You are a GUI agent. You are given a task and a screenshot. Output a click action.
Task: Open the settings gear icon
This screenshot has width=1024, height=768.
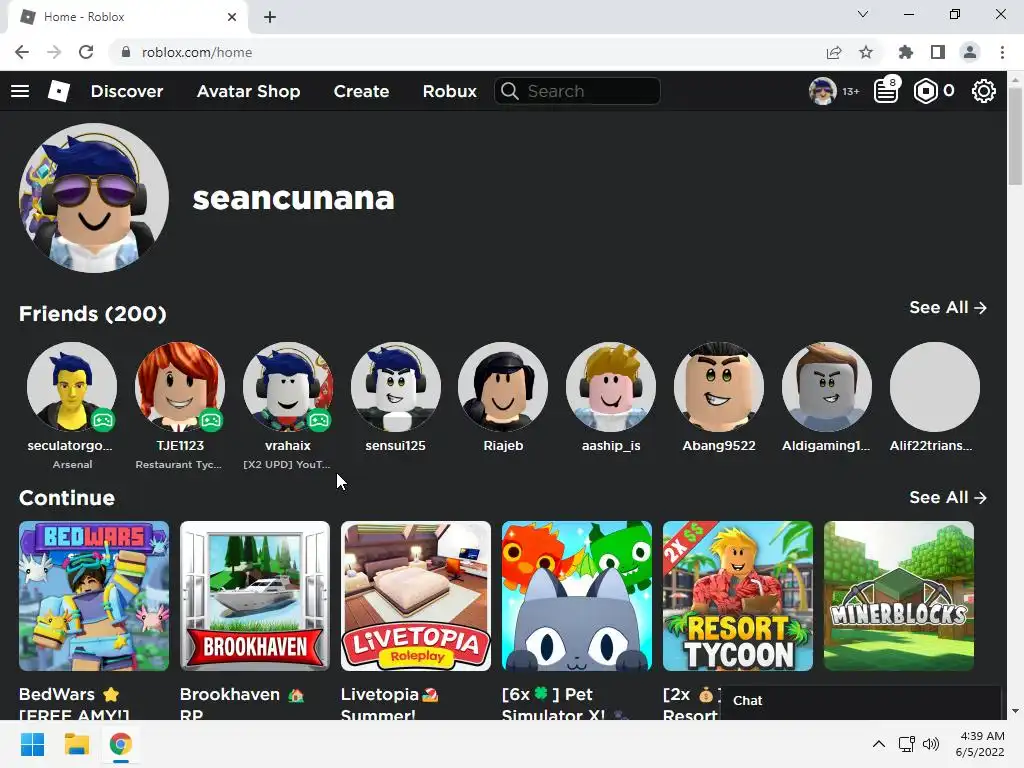[984, 91]
